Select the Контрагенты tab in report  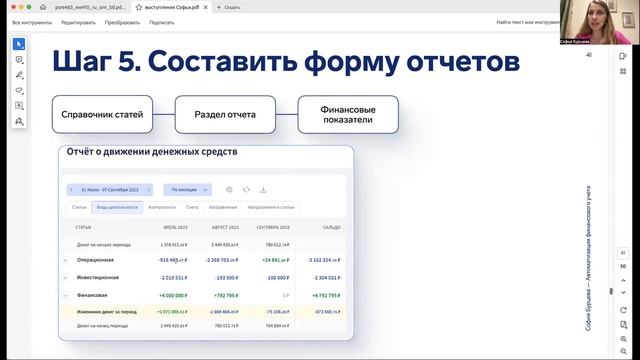(162, 207)
